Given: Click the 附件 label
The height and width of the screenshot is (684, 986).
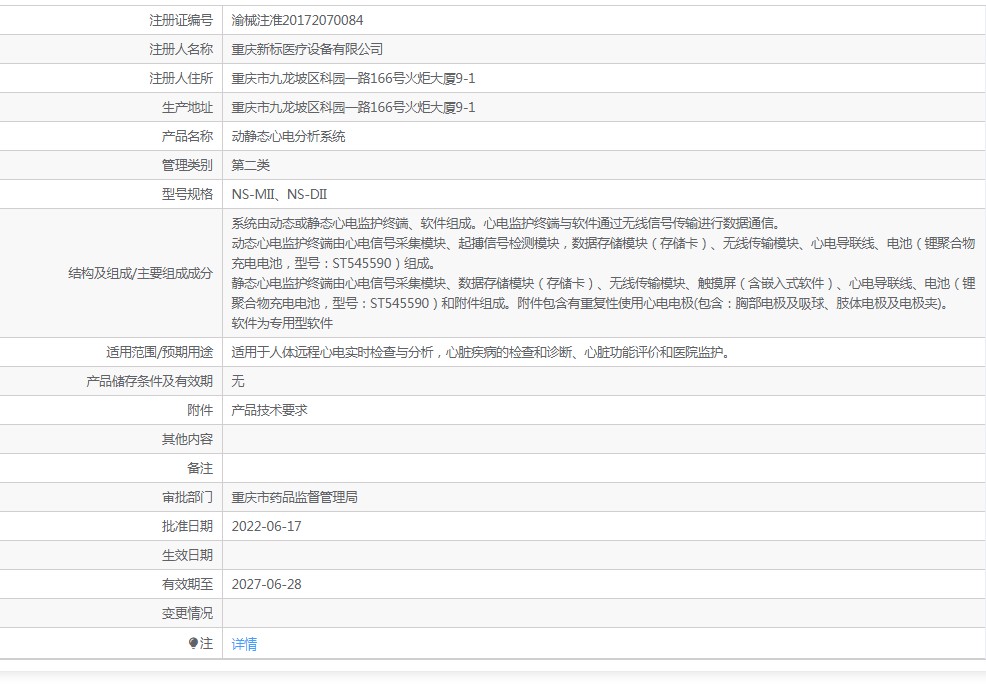Looking at the screenshot, I should coord(200,410).
